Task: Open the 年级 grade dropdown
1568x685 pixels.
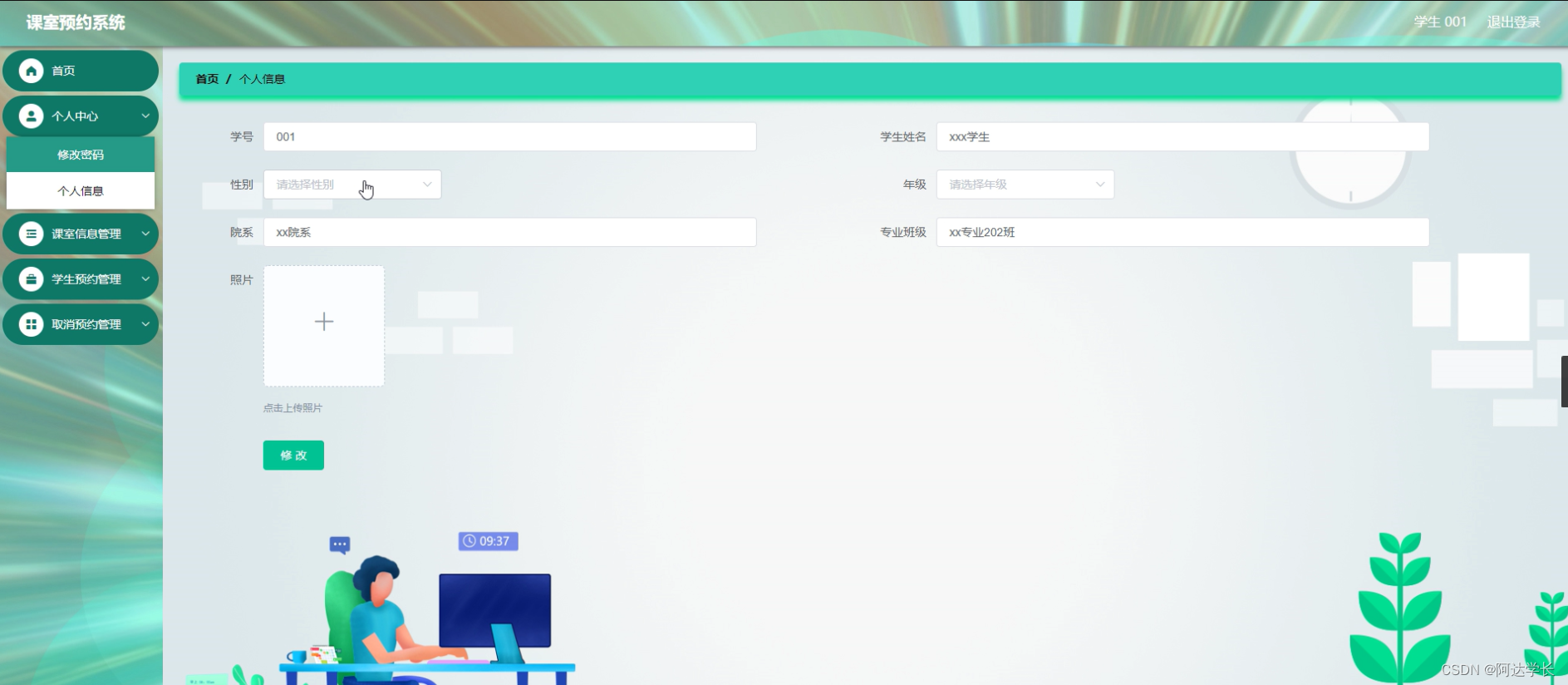Action: pos(1025,185)
